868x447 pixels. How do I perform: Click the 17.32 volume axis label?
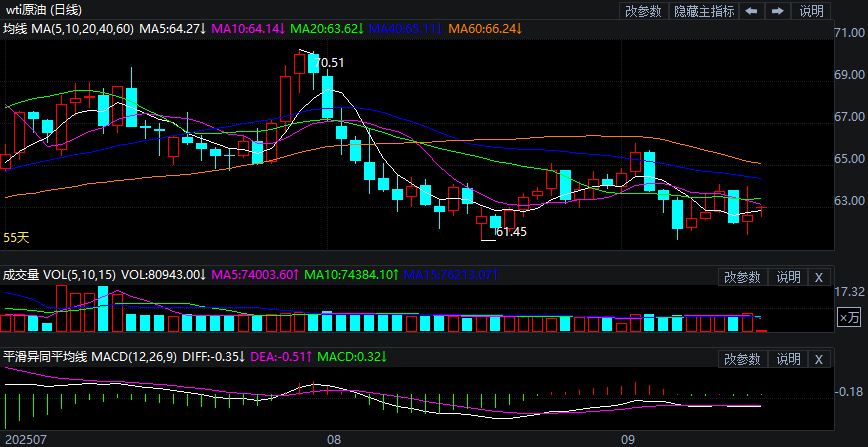pyautogui.click(x=849, y=291)
